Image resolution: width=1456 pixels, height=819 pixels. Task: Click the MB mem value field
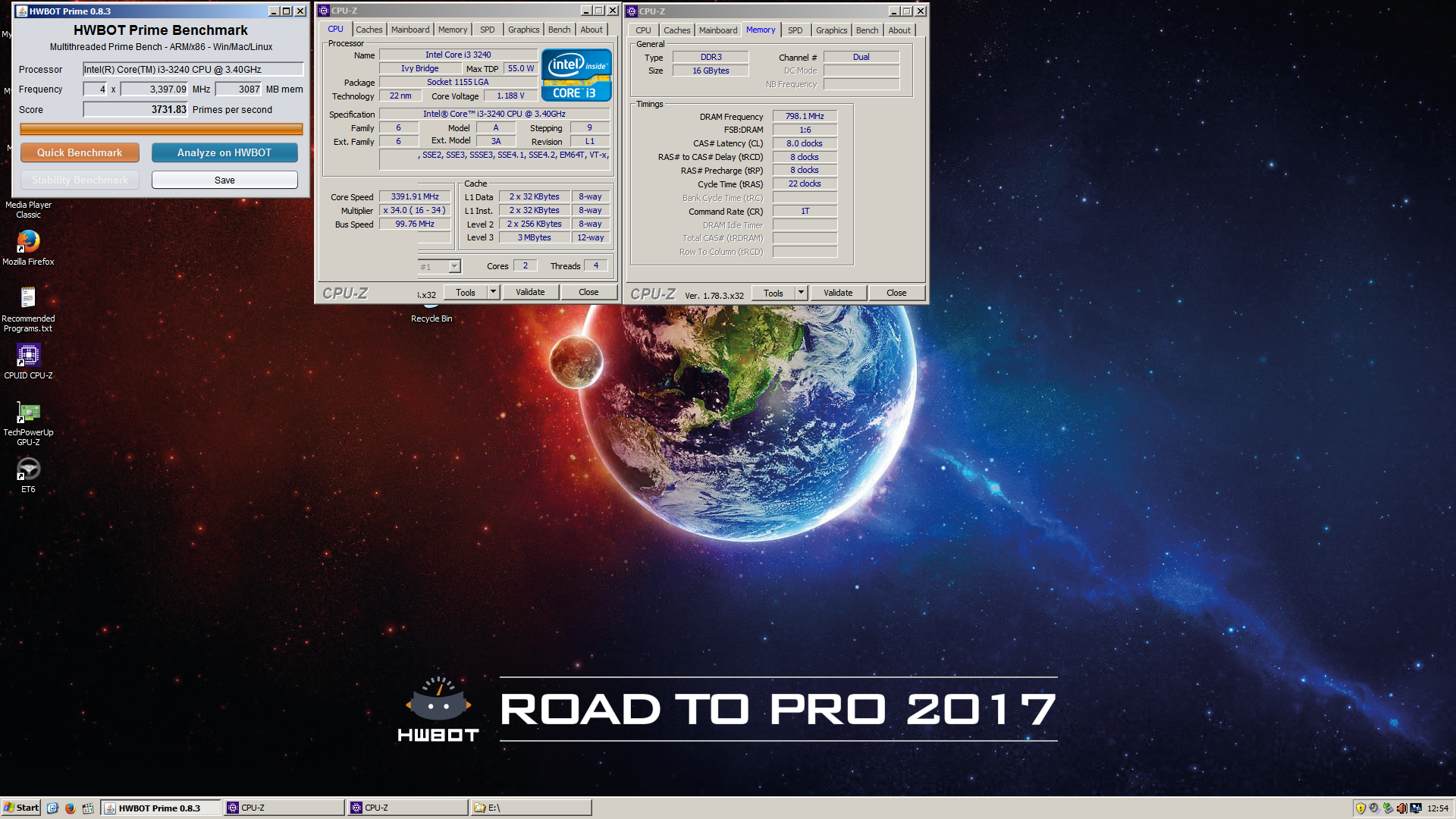point(239,89)
